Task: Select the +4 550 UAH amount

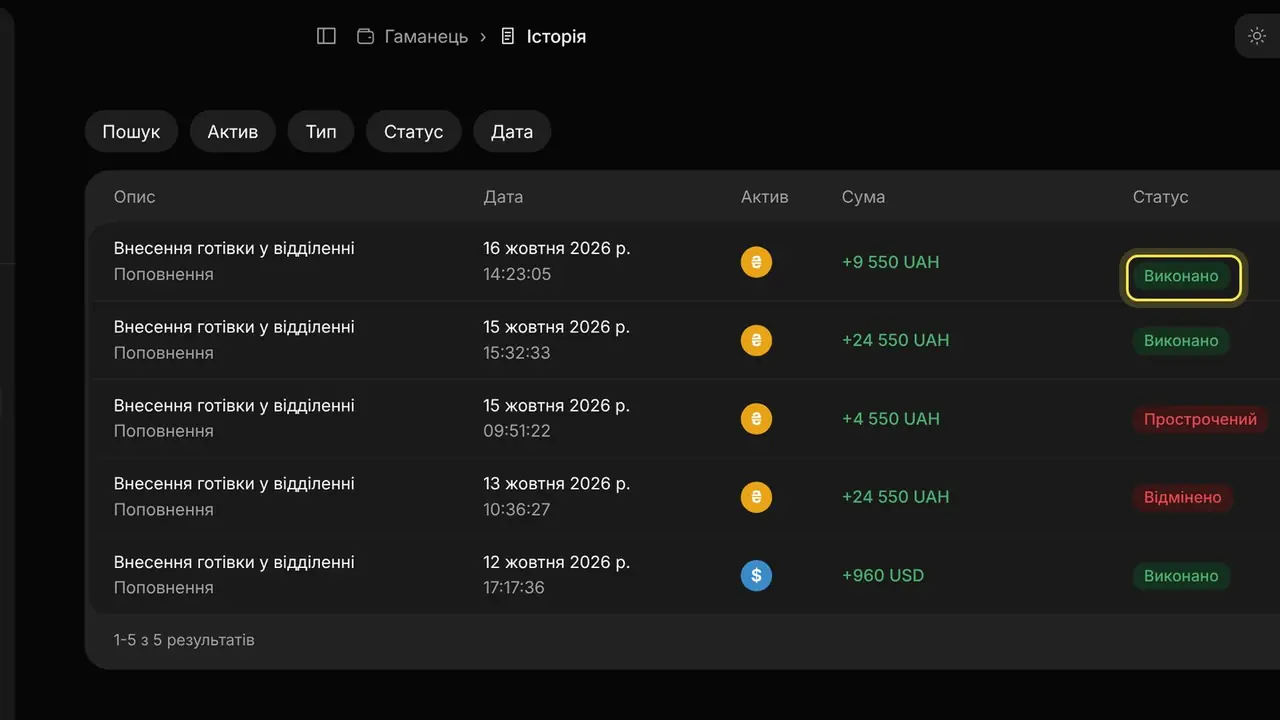Action: click(890, 419)
